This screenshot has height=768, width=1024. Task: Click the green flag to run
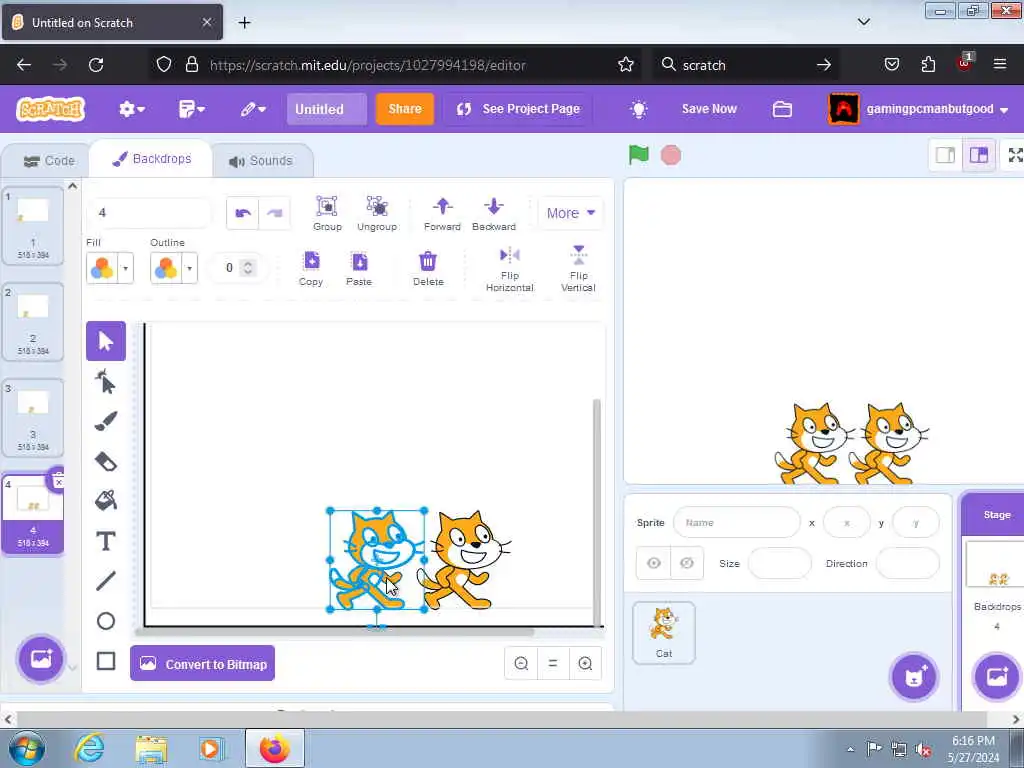coord(638,155)
